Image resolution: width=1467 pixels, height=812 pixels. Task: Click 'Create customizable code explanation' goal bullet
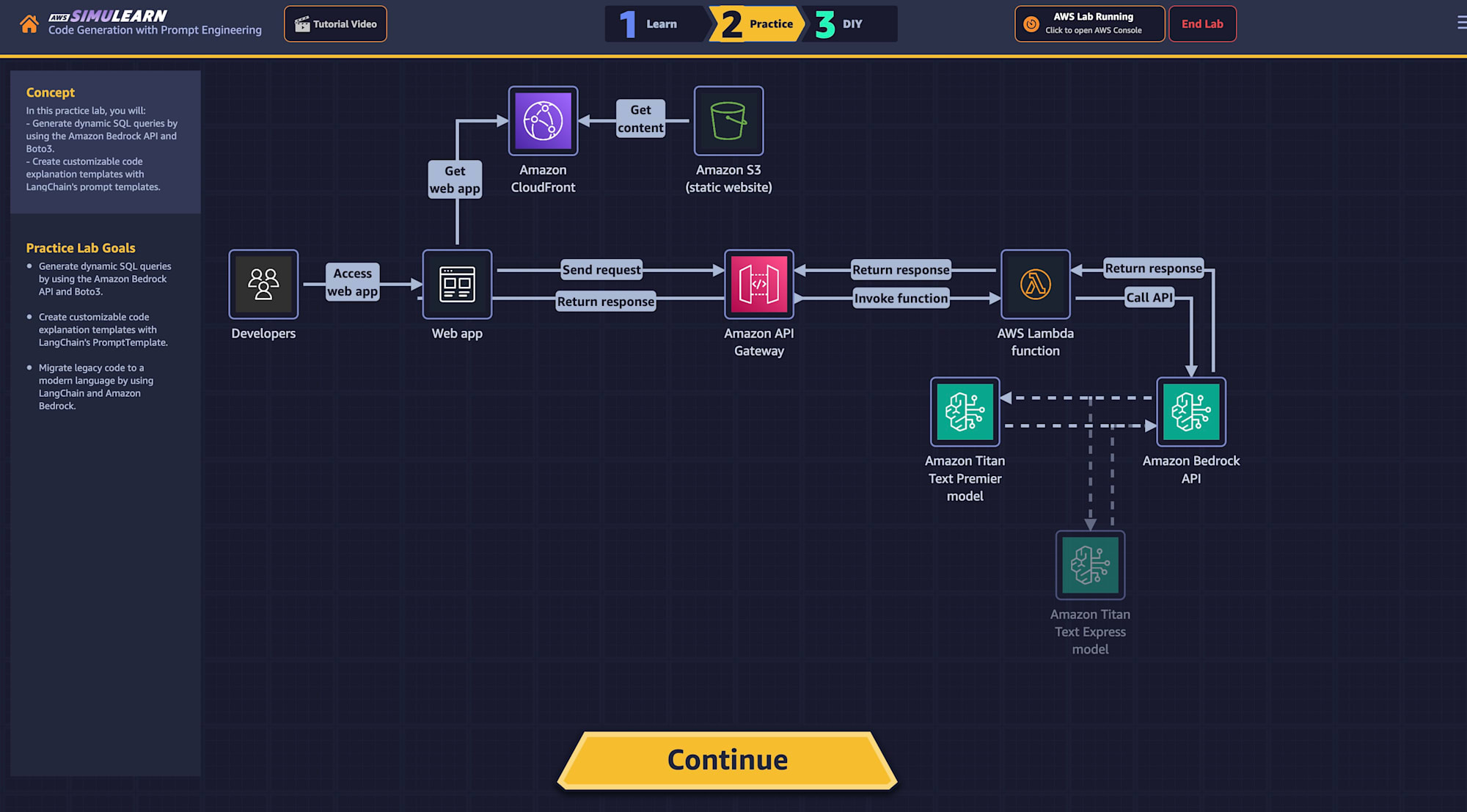[x=103, y=329]
